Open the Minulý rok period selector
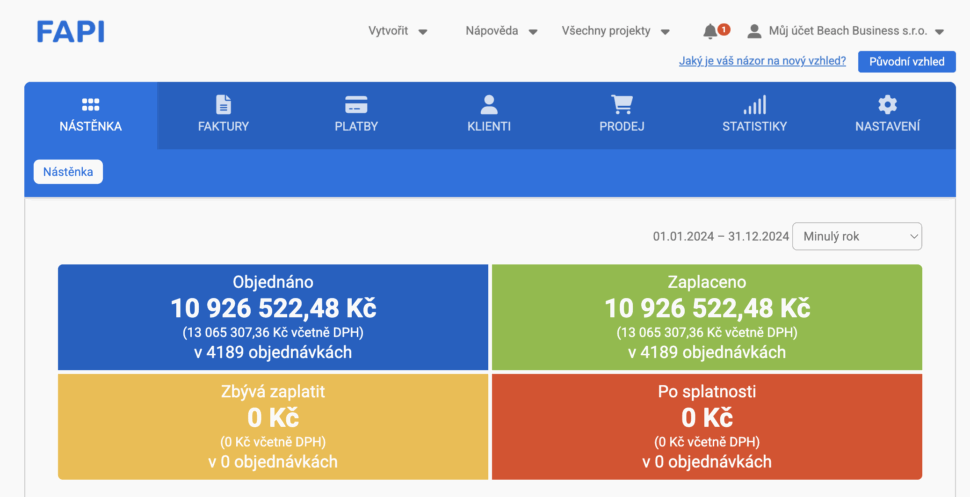The height and width of the screenshot is (497, 970). point(857,237)
